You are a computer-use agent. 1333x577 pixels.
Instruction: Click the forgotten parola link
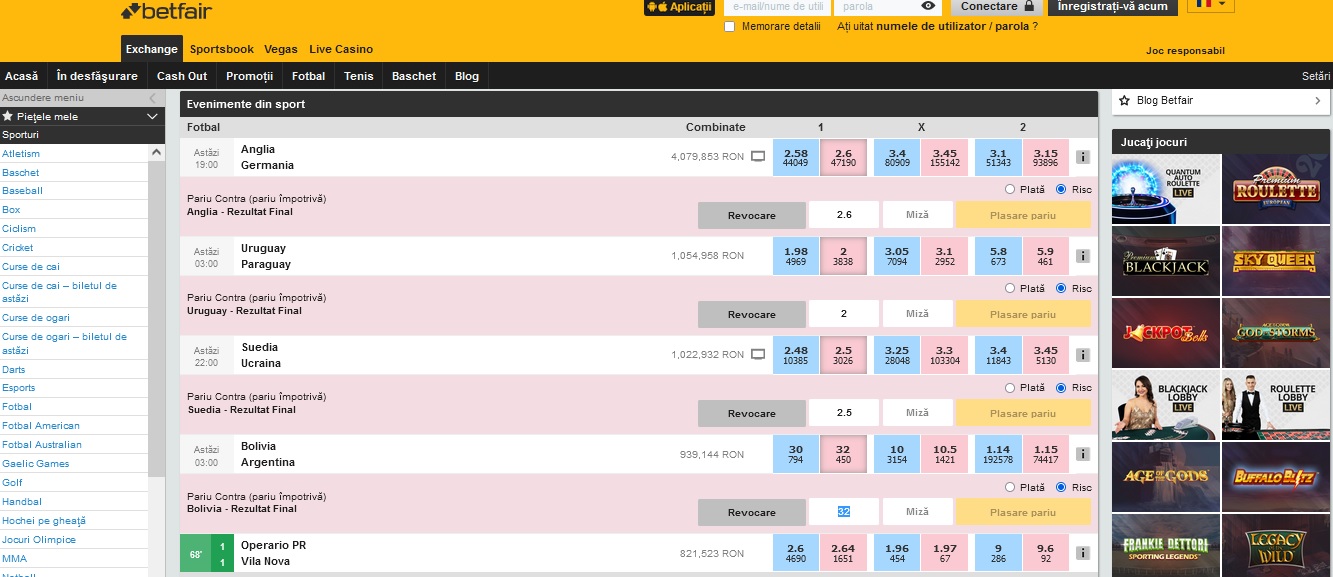pos(1012,26)
